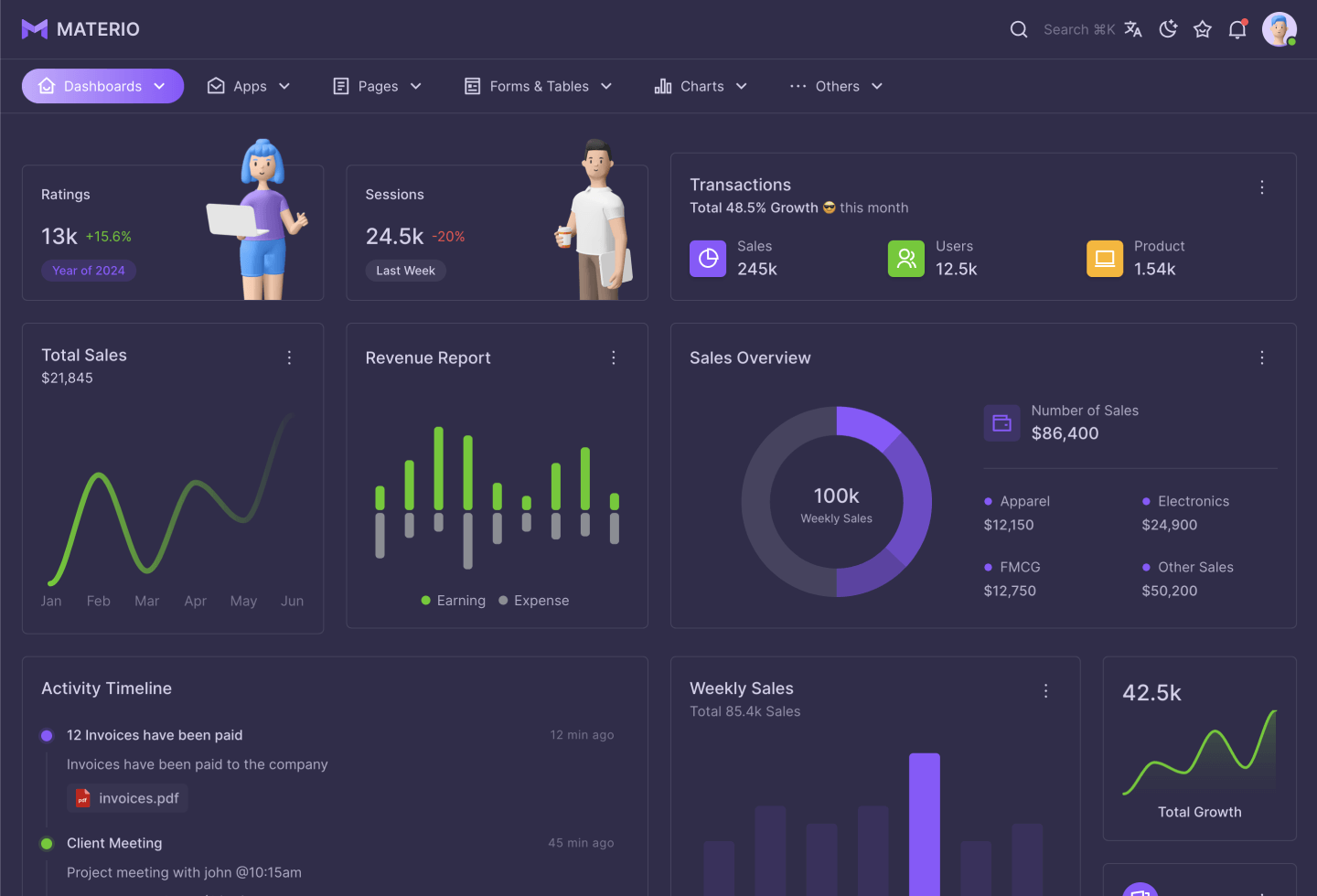Select the Electronics legend entry

(x=1186, y=501)
